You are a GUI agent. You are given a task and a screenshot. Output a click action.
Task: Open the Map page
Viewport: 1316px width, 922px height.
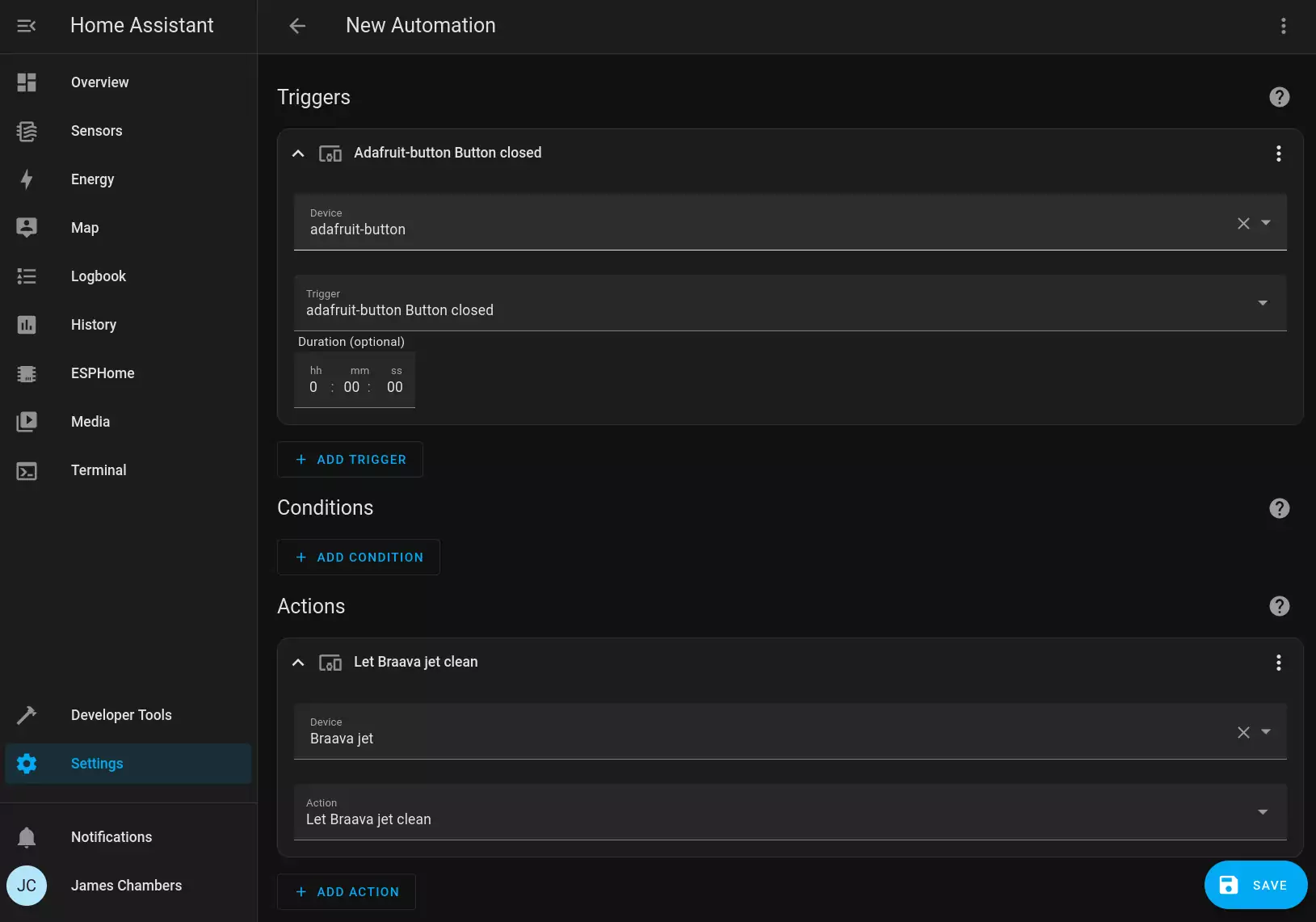128,228
